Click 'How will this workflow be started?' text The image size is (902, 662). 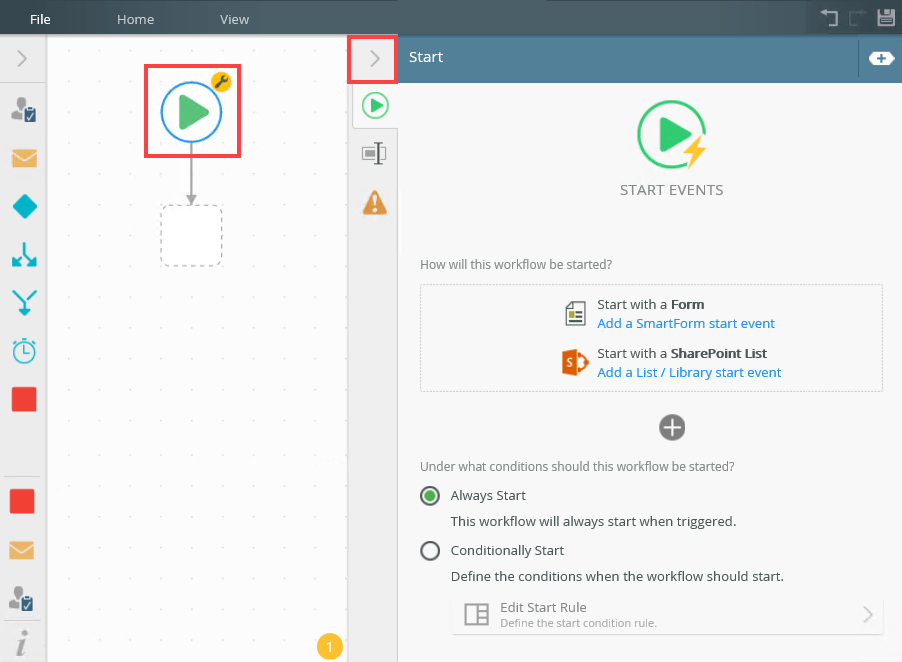(516, 265)
